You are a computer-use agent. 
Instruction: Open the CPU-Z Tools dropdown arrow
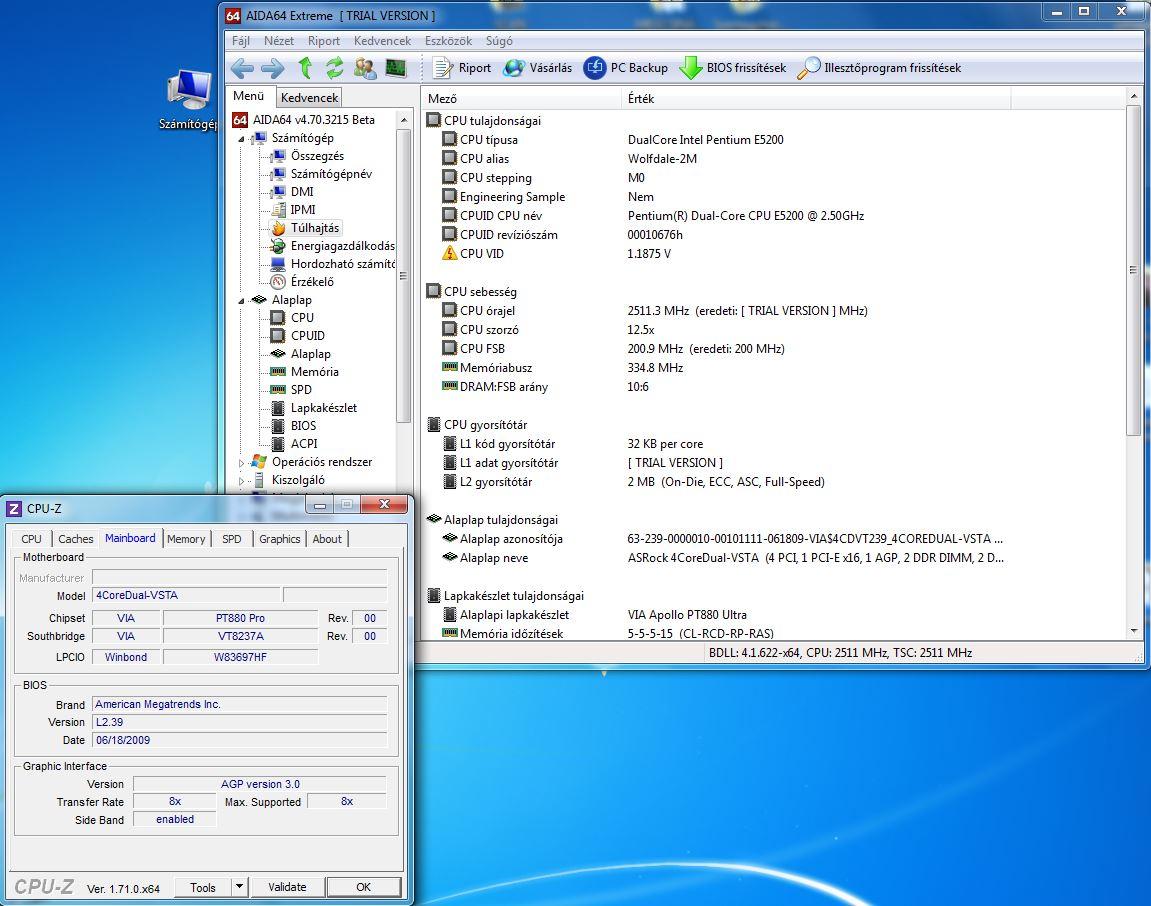pos(239,886)
